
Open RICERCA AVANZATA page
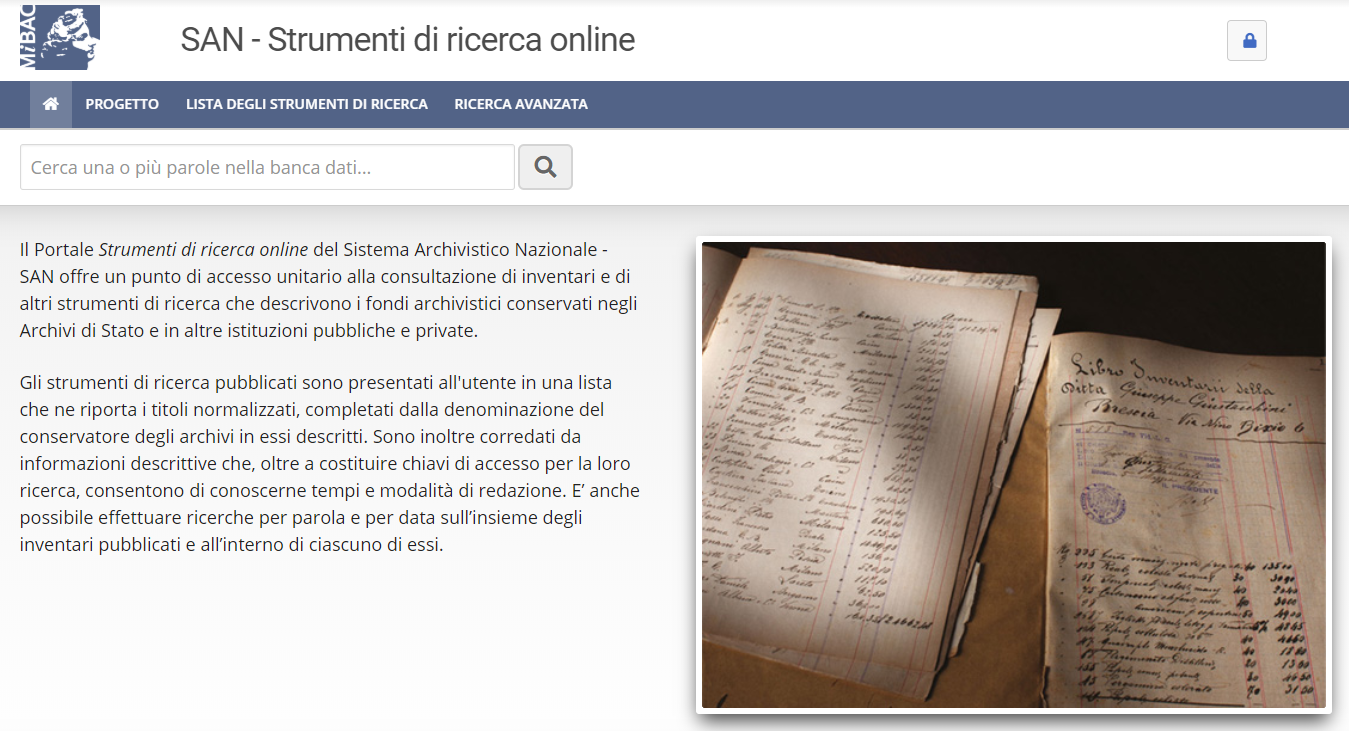point(521,104)
